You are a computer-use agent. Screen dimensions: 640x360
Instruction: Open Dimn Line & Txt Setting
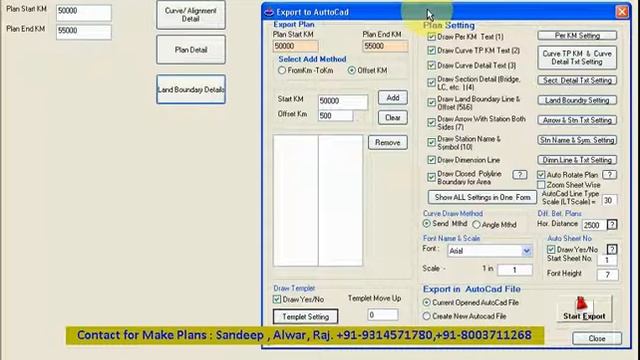[577, 160]
